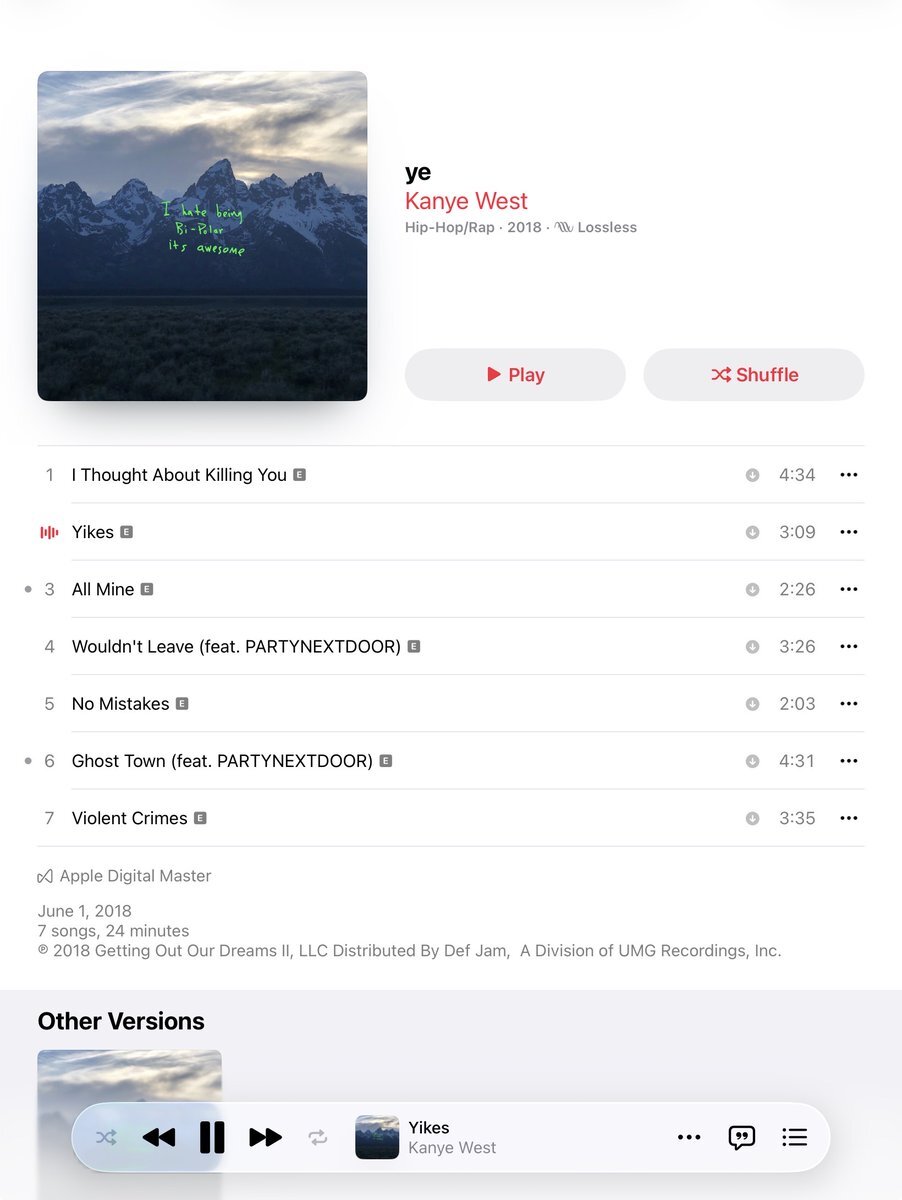Show the Up Next queue list
The image size is (902, 1200).
point(794,1137)
